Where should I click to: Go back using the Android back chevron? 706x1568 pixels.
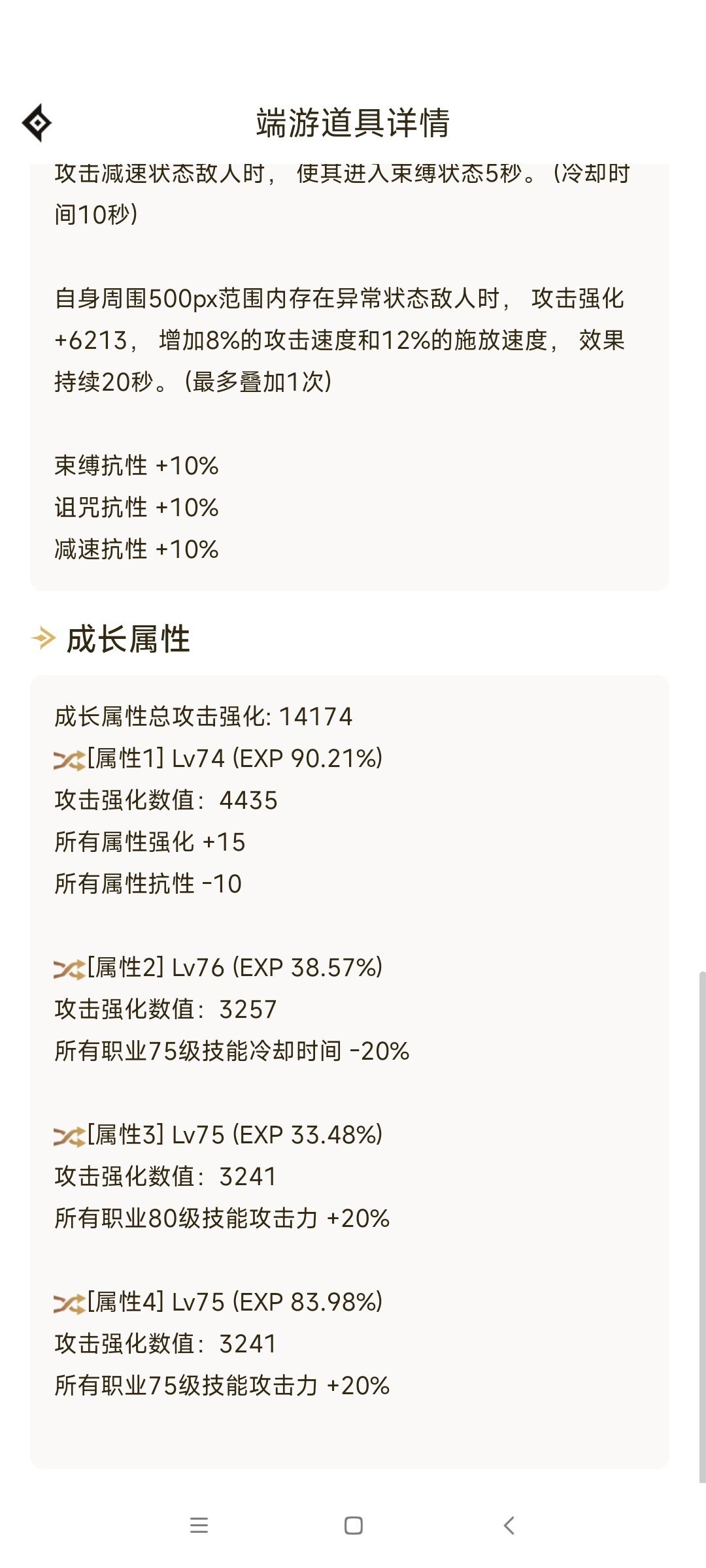509,1526
